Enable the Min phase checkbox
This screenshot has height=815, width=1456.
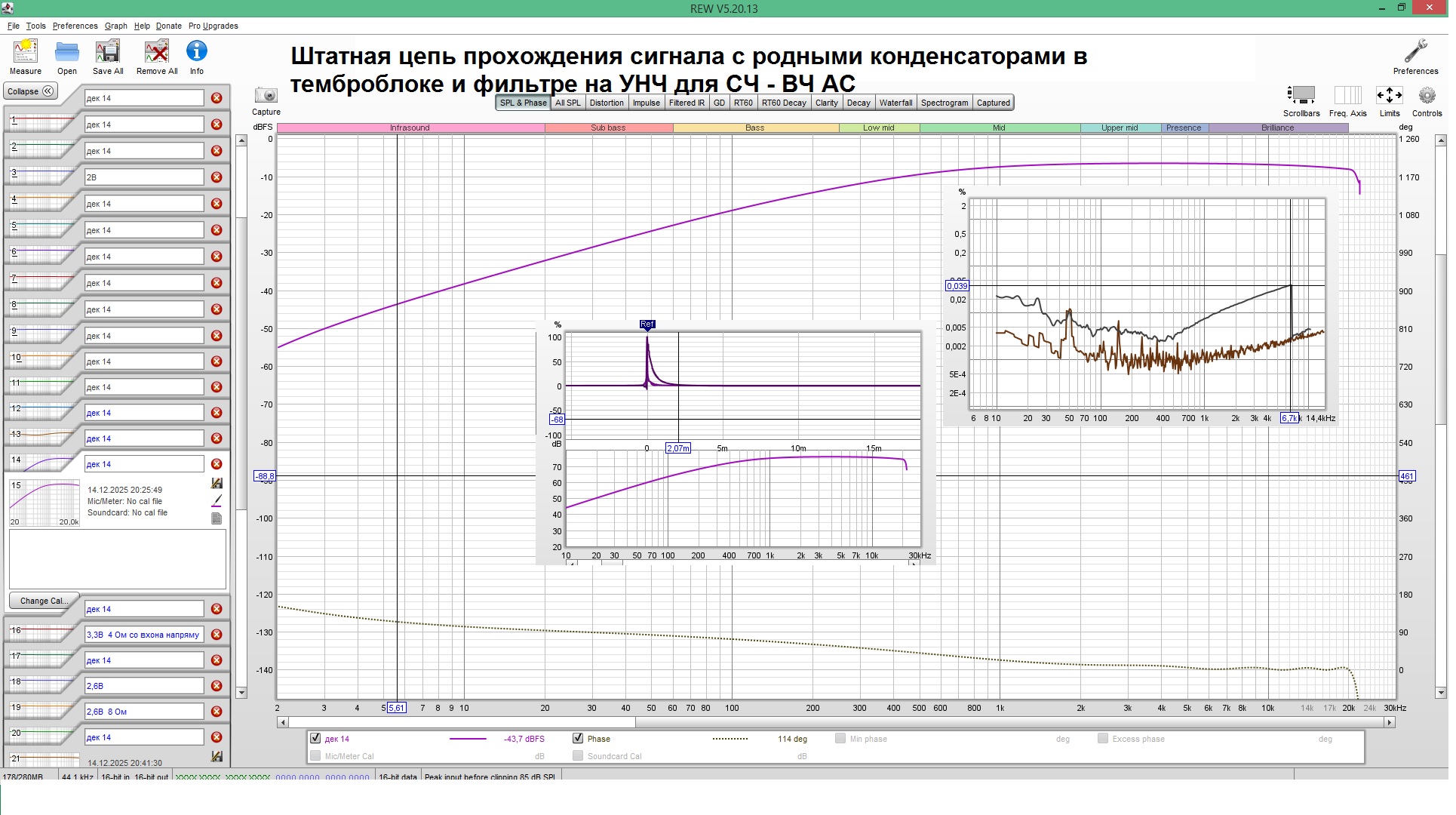[840, 739]
